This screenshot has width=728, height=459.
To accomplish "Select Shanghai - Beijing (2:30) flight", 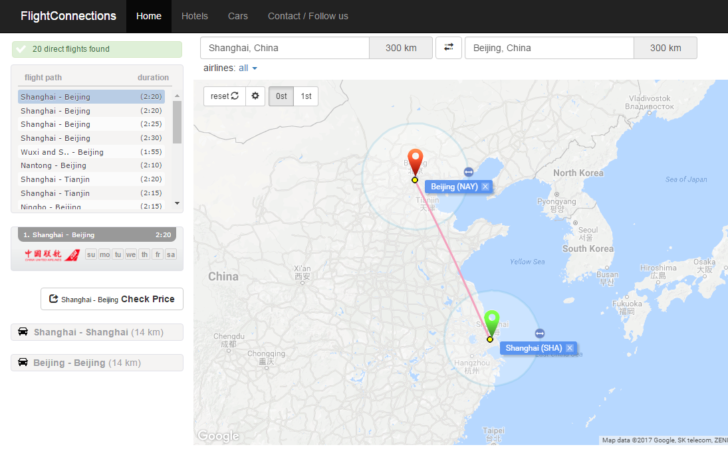I will [91, 138].
